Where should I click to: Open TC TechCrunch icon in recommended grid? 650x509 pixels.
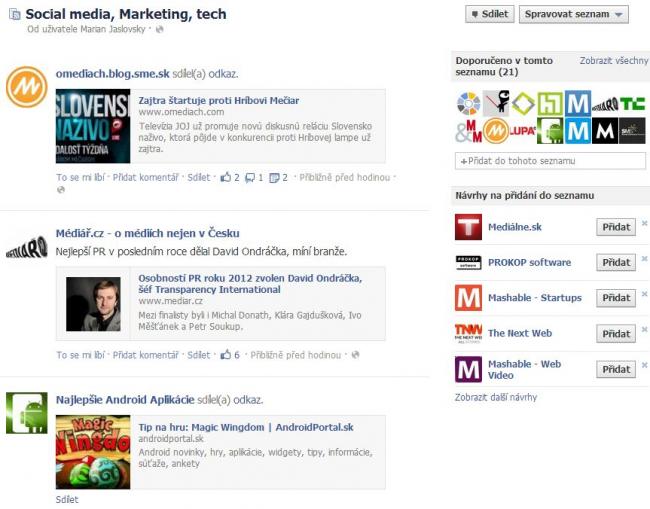[x=632, y=103]
